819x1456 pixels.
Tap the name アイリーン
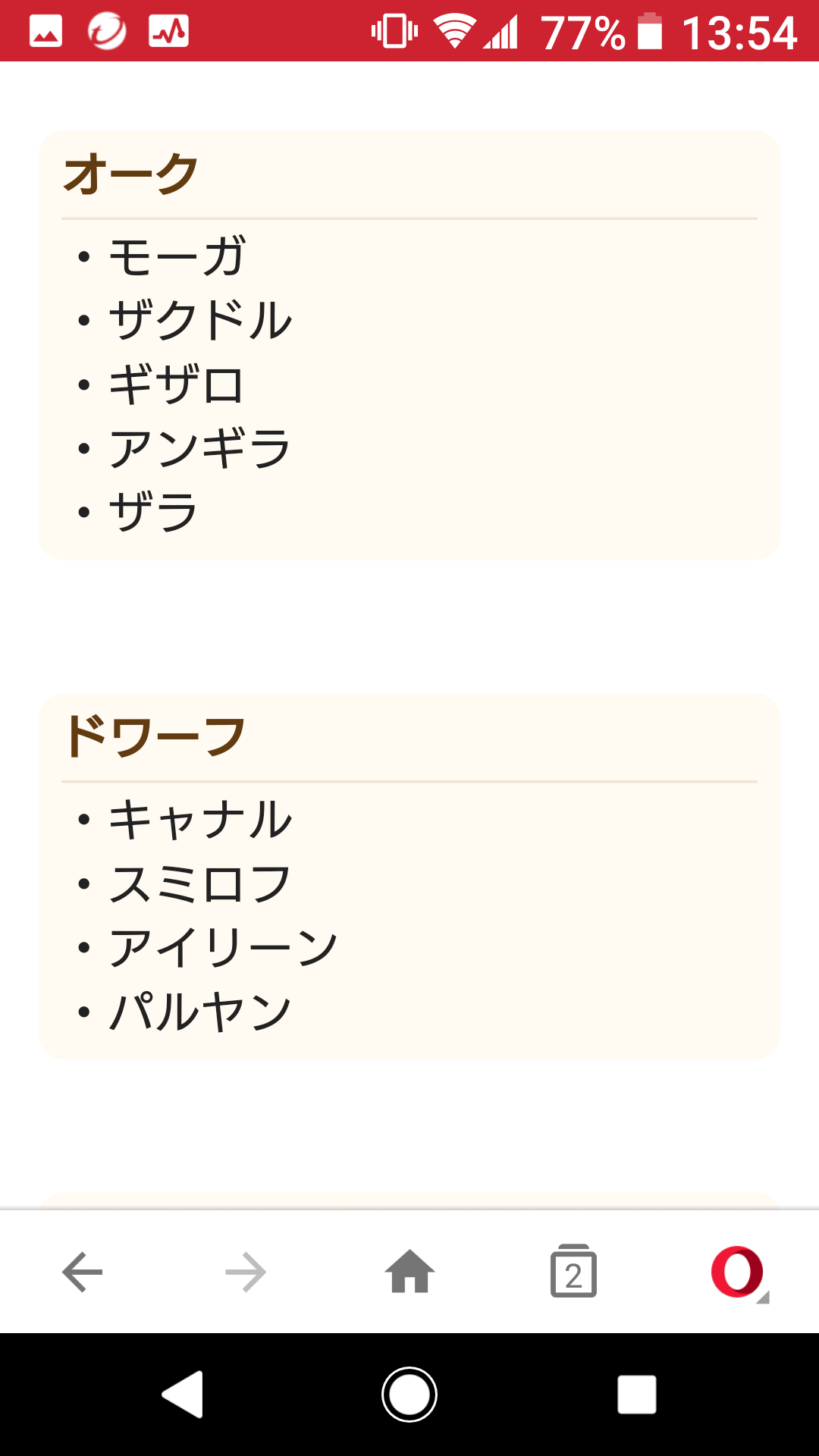click(x=224, y=947)
